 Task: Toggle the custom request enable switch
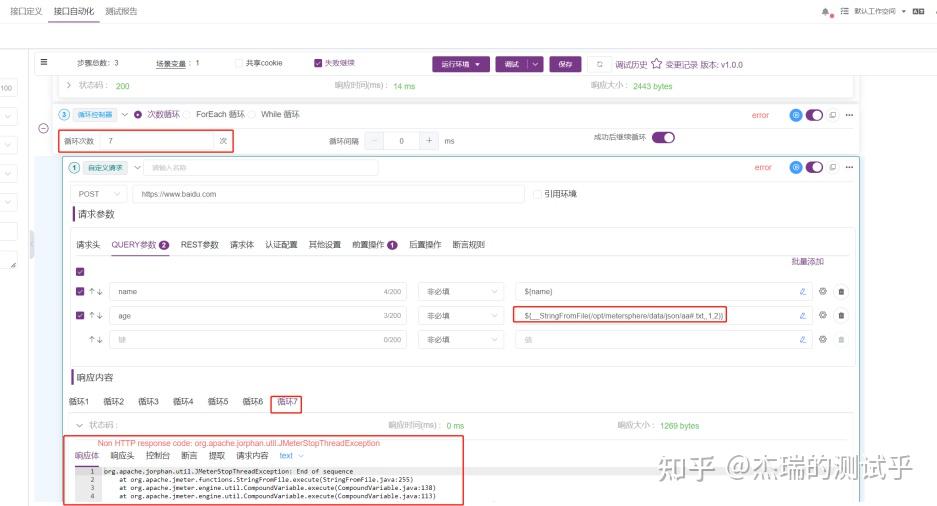814,167
